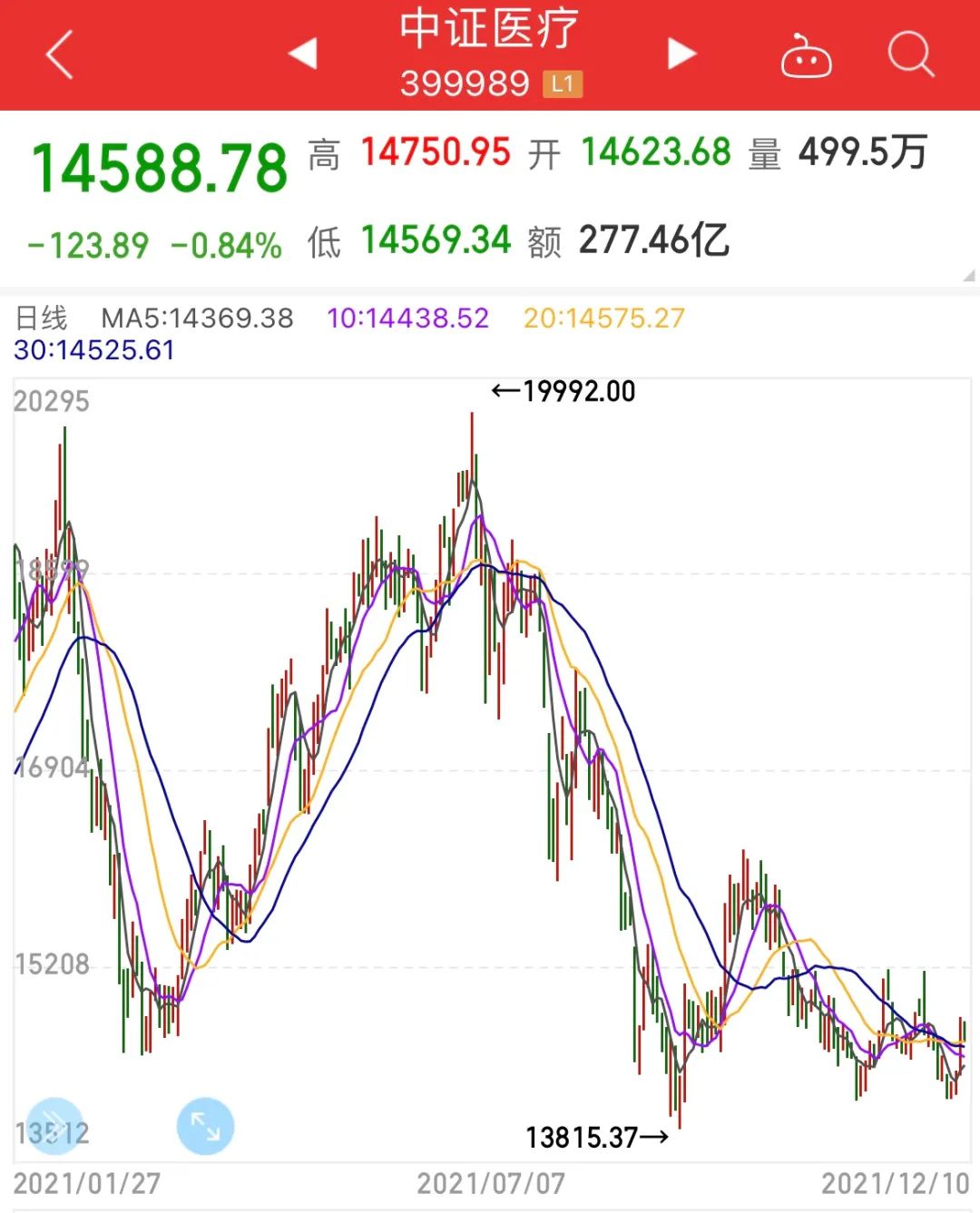Viewport: 980px width, 1213px height.
Task: Go to the next index with right triangle
Action: pyautogui.click(x=681, y=54)
